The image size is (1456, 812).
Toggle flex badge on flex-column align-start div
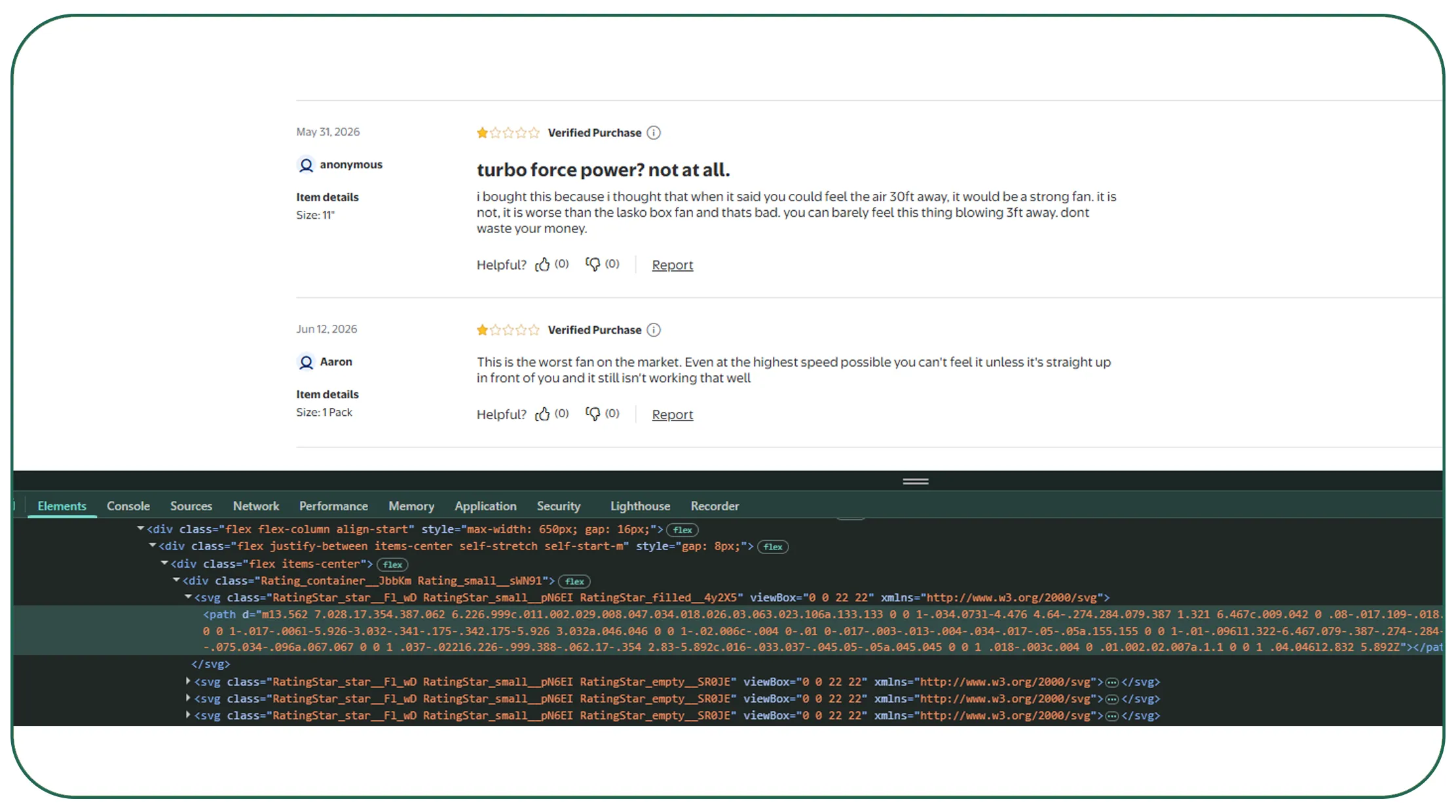[682, 530]
